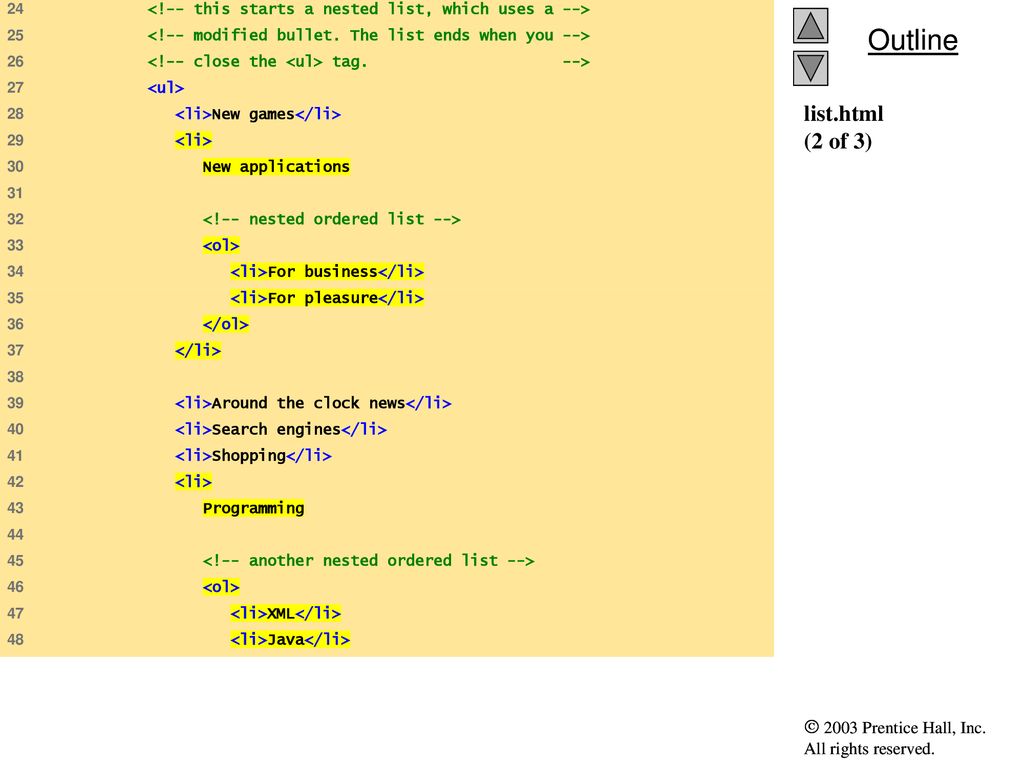
Task: Select the opening <ul> tag on line 27
Action: [x=166, y=88]
